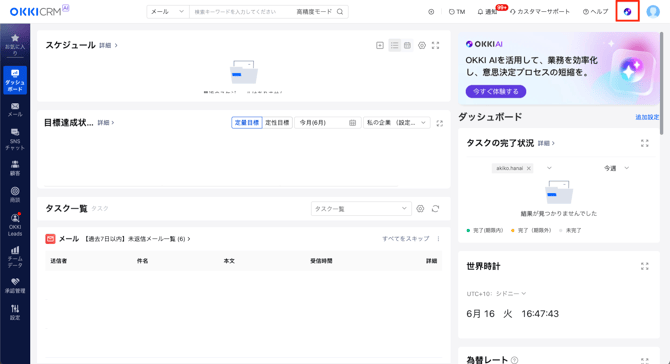Viewport: 670px width, 364px height.
Task: Open カスタマーサポート in header
Action: pos(540,12)
